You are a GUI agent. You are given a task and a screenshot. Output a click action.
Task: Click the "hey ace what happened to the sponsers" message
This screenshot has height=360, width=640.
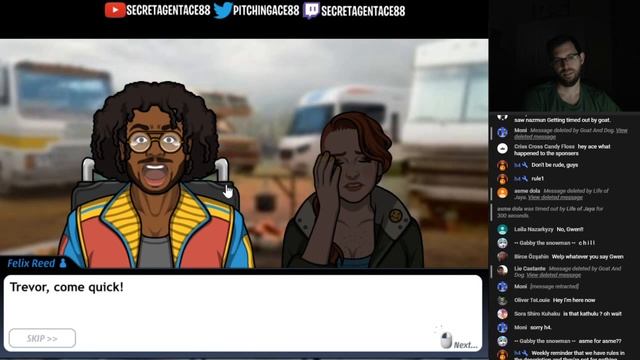(562, 150)
